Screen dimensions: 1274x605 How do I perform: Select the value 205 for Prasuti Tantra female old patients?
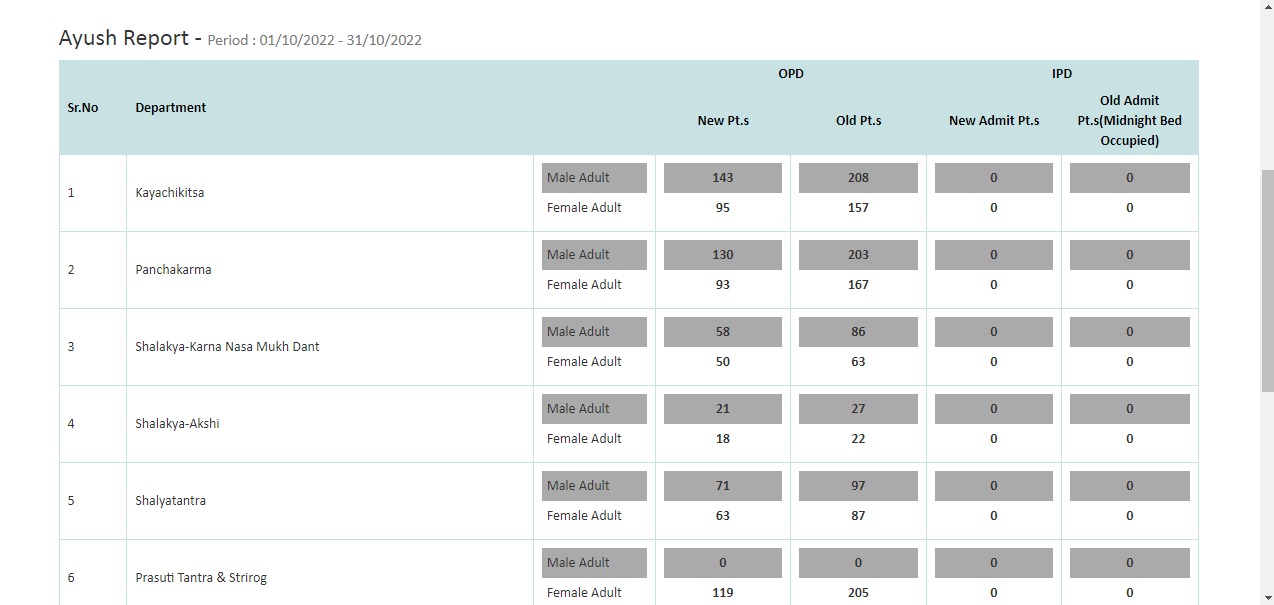click(x=858, y=593)
